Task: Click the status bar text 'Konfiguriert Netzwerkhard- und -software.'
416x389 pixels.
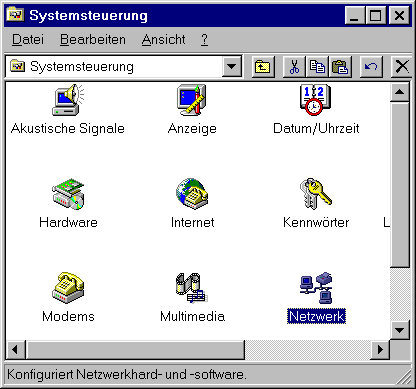Action: 127,375
